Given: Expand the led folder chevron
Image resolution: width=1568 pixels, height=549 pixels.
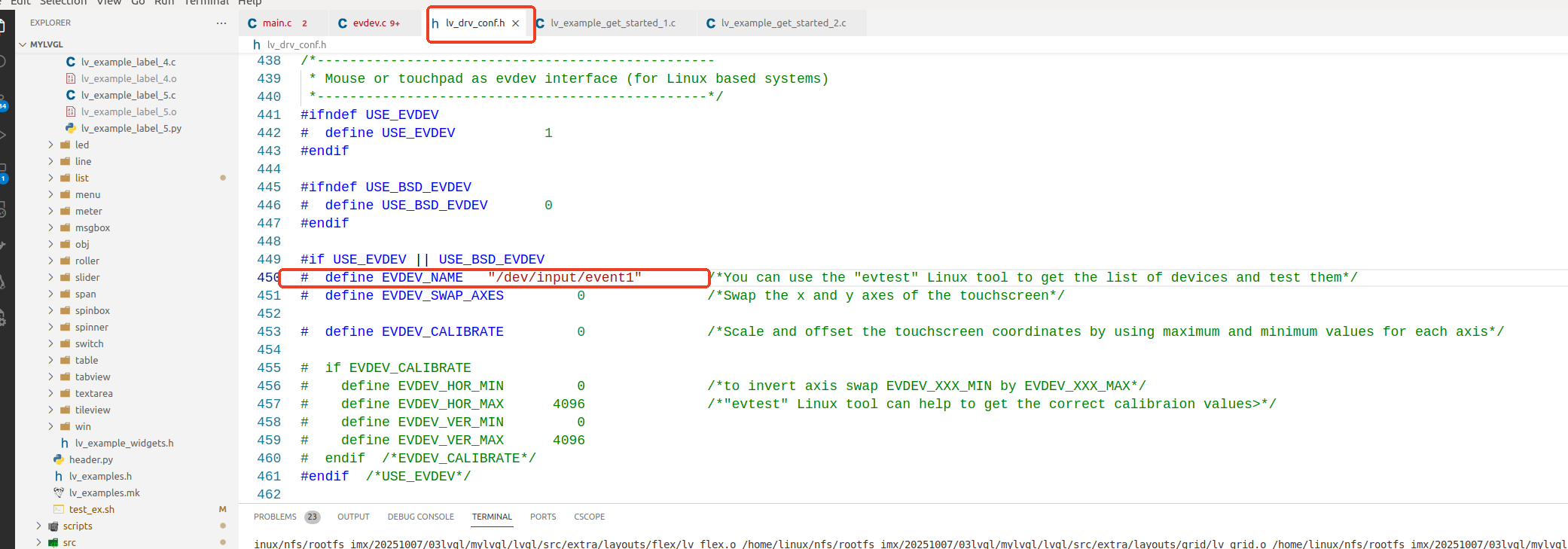Looking at the screenshot, I should pyautogui.click(x=50, y=145).
